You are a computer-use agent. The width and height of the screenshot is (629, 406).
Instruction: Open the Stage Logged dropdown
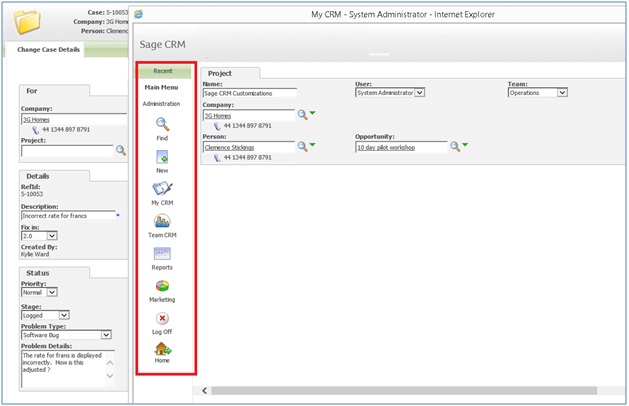(x=64, y=315)
